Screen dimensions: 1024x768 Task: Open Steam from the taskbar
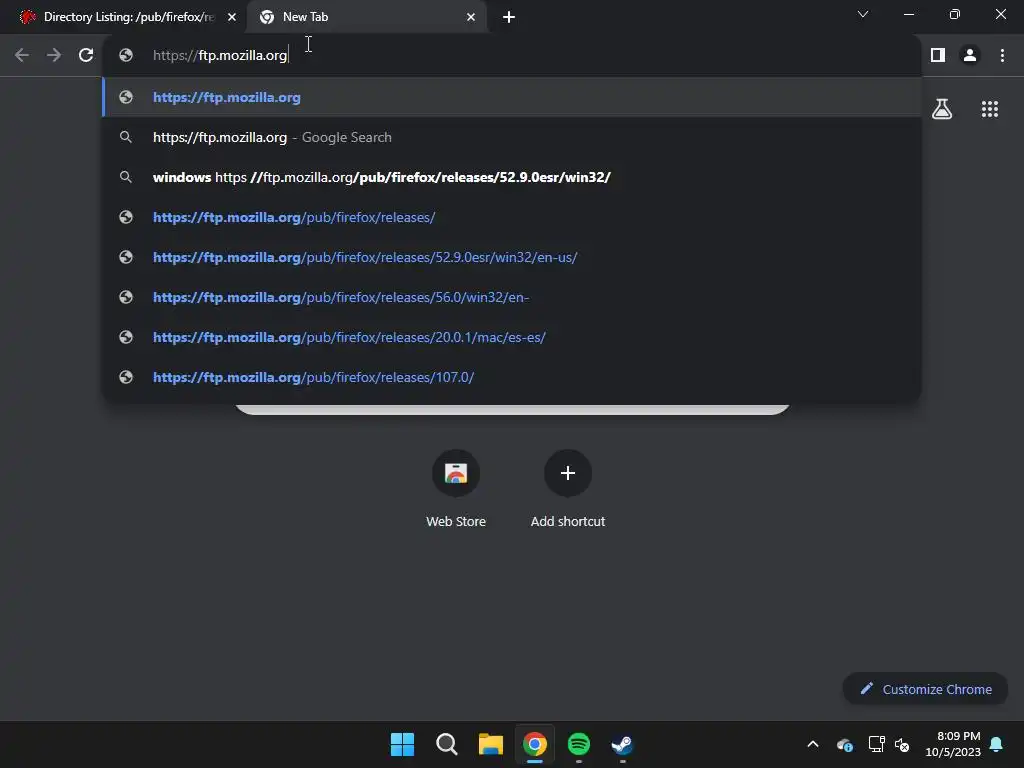coord(622,744)
